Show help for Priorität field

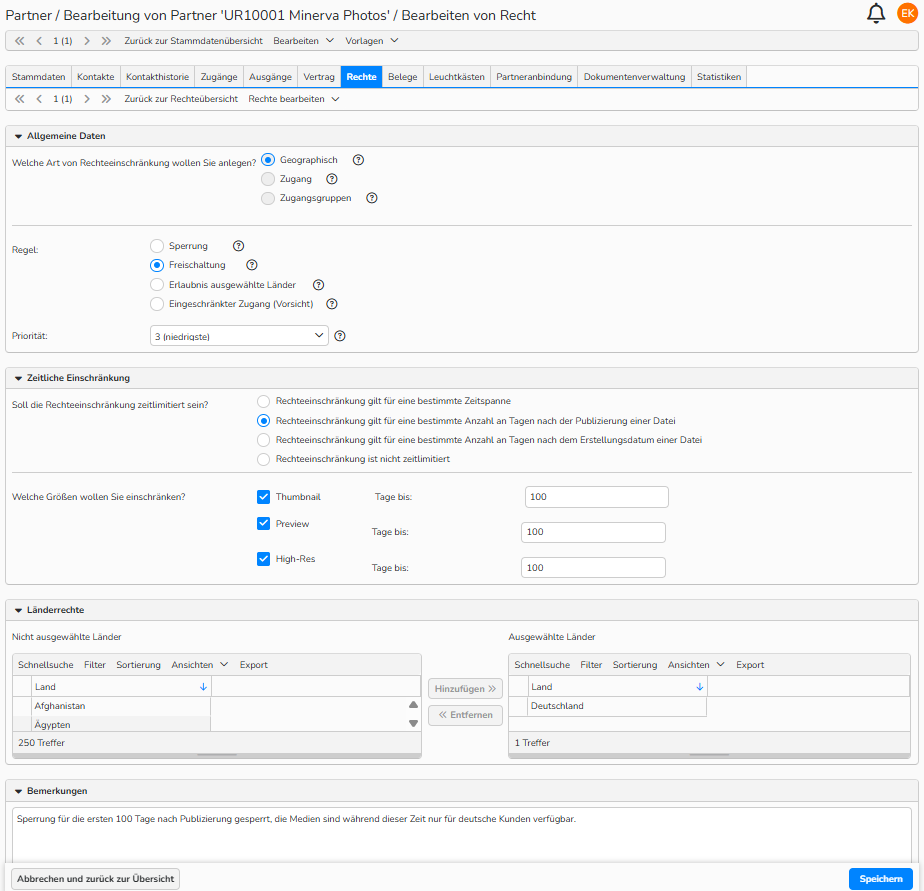[x=340, y=336]
